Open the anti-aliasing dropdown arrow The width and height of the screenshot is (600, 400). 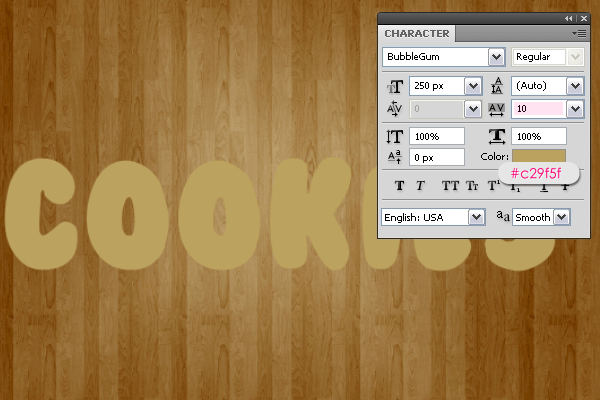click(562, 217)
